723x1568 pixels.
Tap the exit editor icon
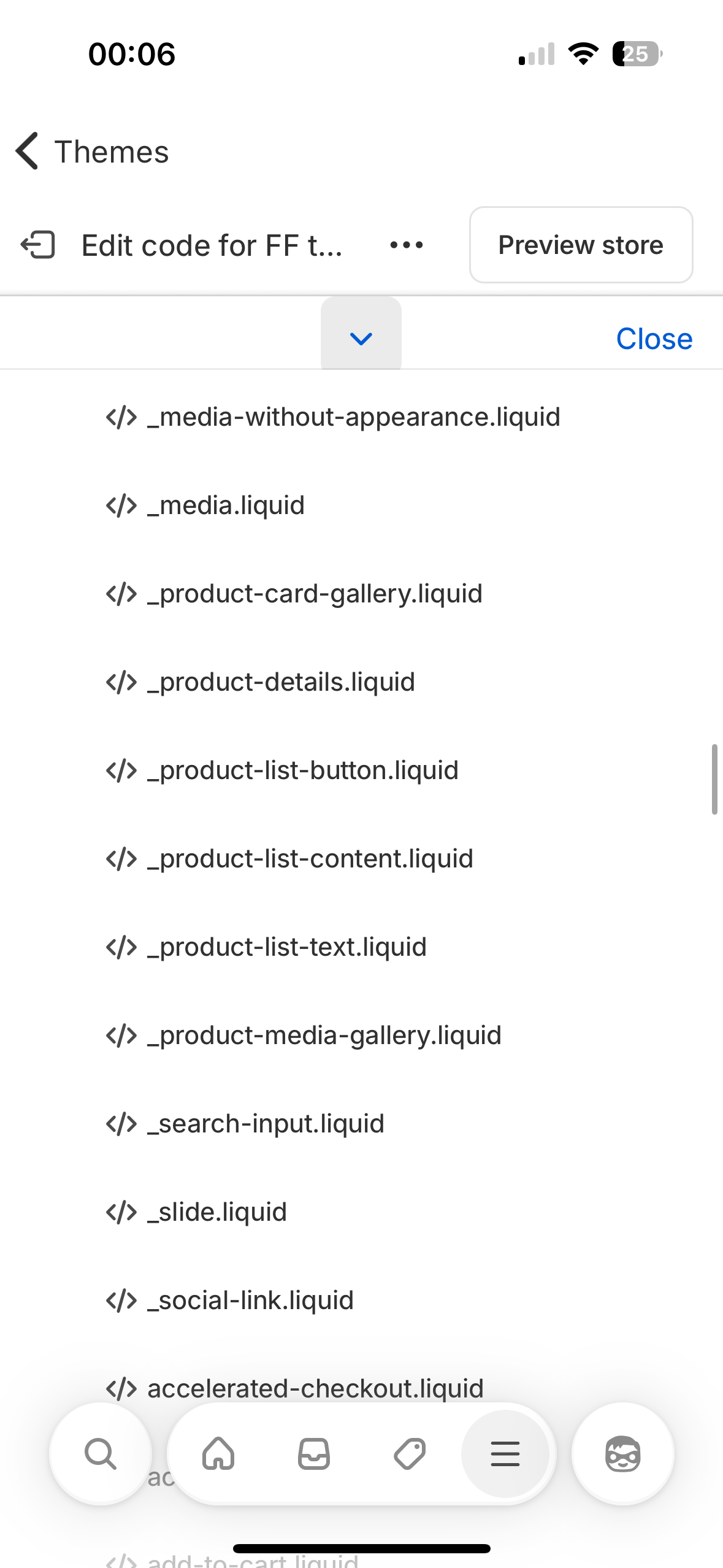tap(38, 245)
